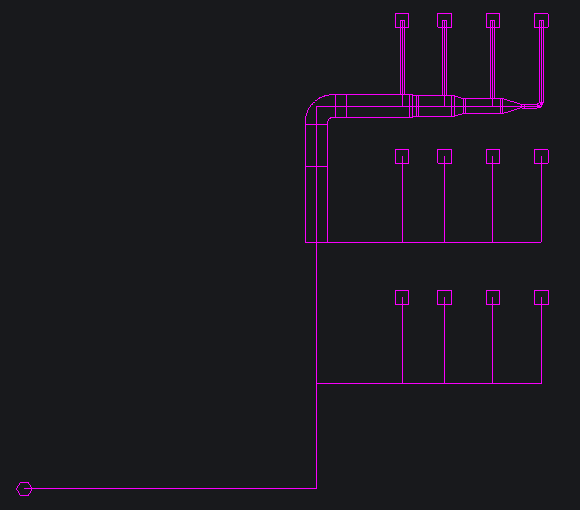This screenshot has height=510, width=580.
Task: Select the wide vertical duct section below the elbow
Action: pos(316,184)
